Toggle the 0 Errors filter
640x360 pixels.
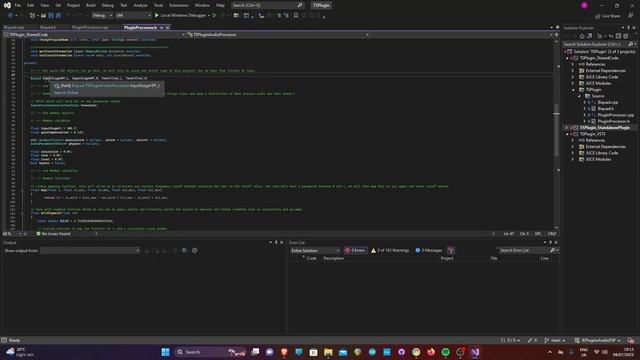coord(355,250)
